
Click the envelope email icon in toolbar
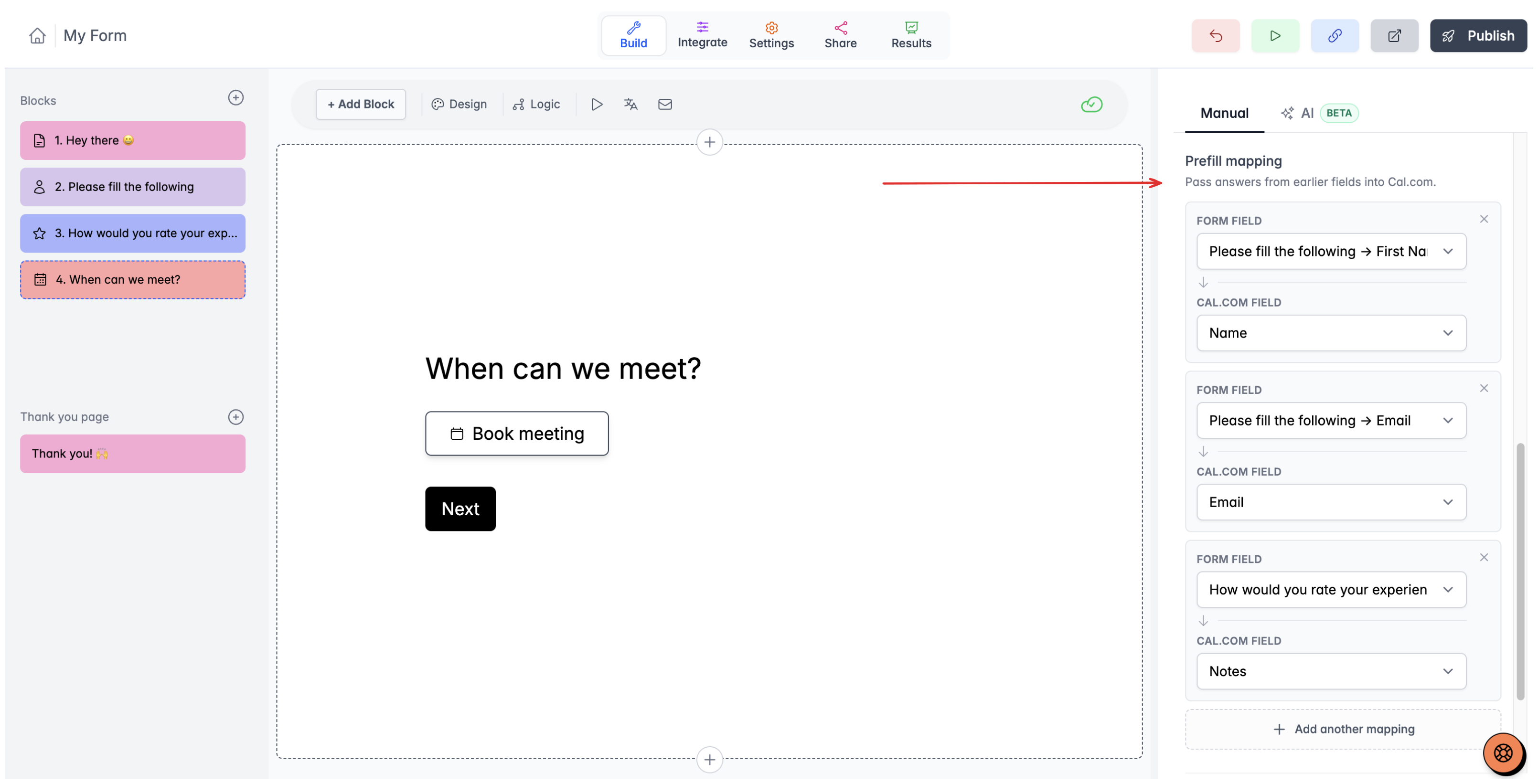664,105
